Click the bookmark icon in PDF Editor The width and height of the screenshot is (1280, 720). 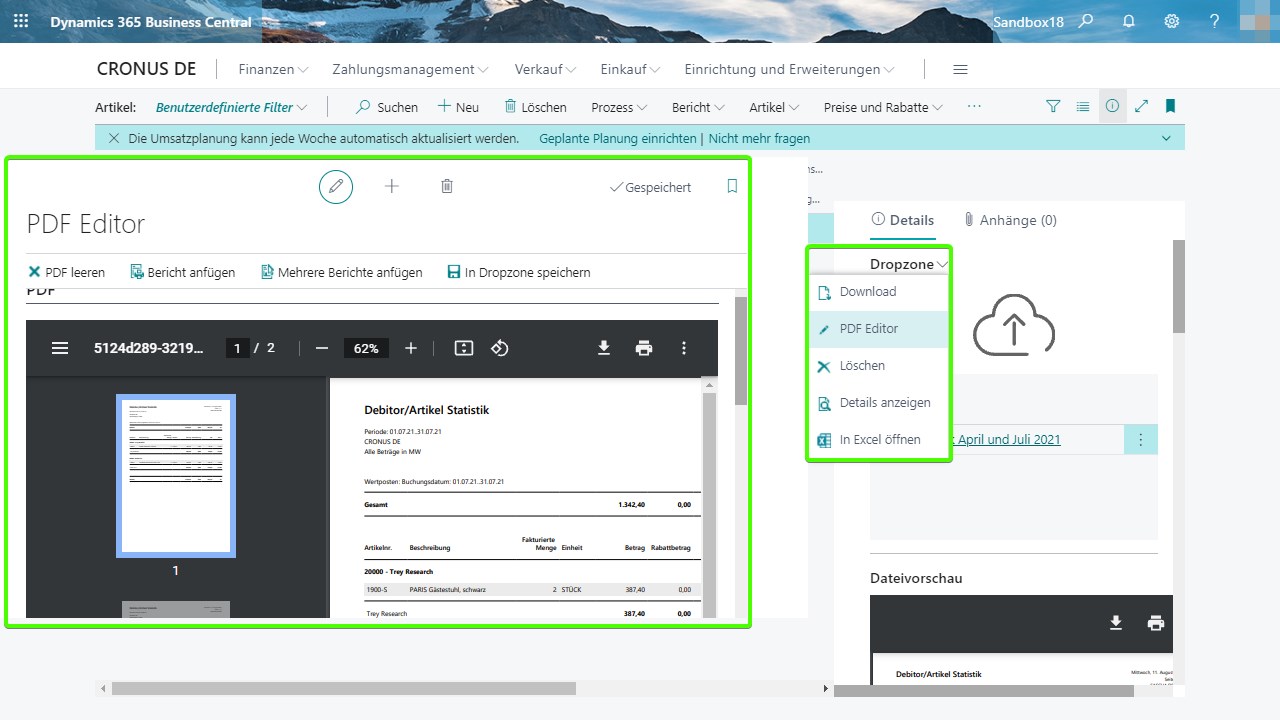732,187
